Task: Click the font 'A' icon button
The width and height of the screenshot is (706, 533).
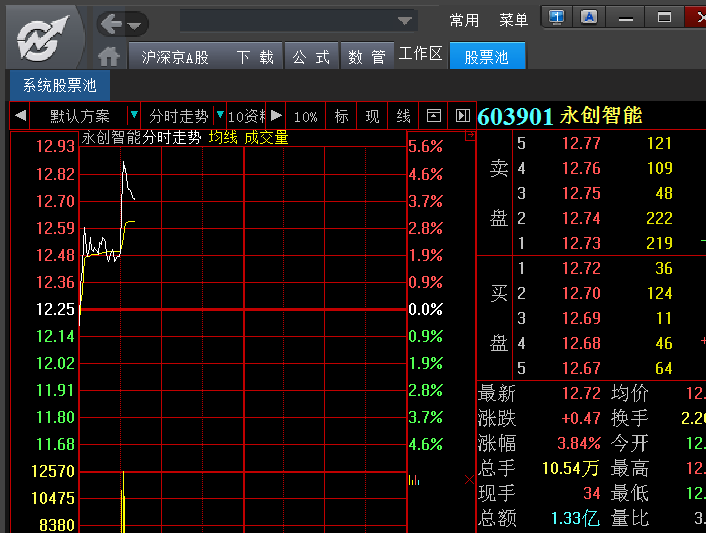Action: coord(590,17)
